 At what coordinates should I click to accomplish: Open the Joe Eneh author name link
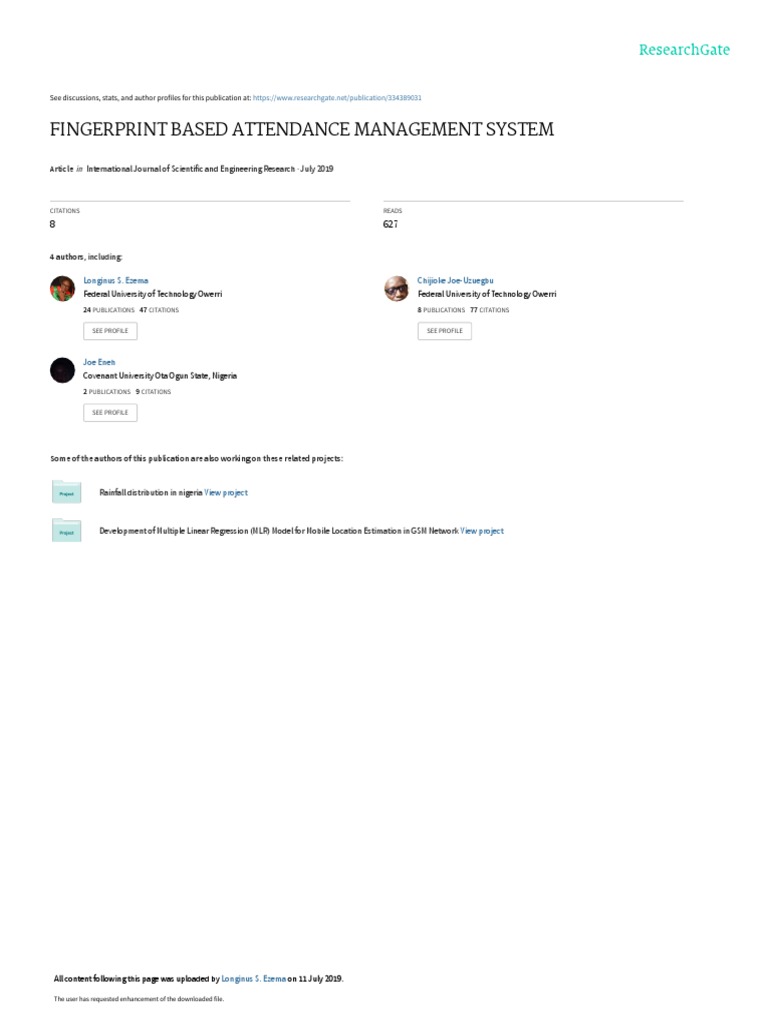tap(99, 362)
